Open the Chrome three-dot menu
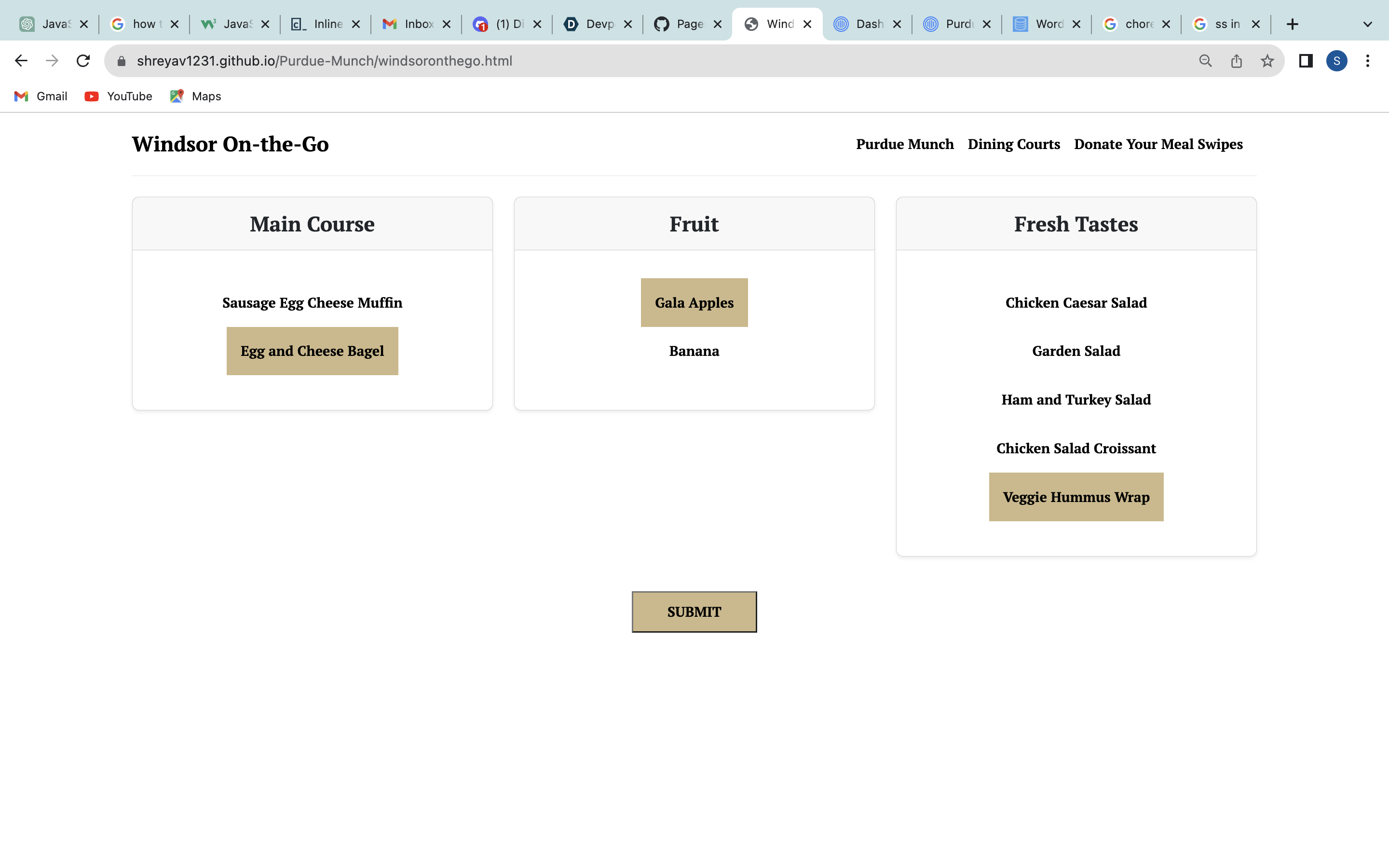 coord(1368,61)
